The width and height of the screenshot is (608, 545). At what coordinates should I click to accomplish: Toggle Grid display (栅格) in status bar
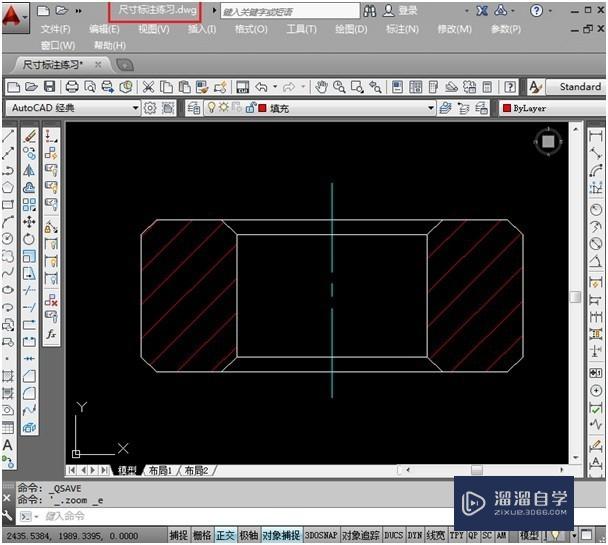202,535
